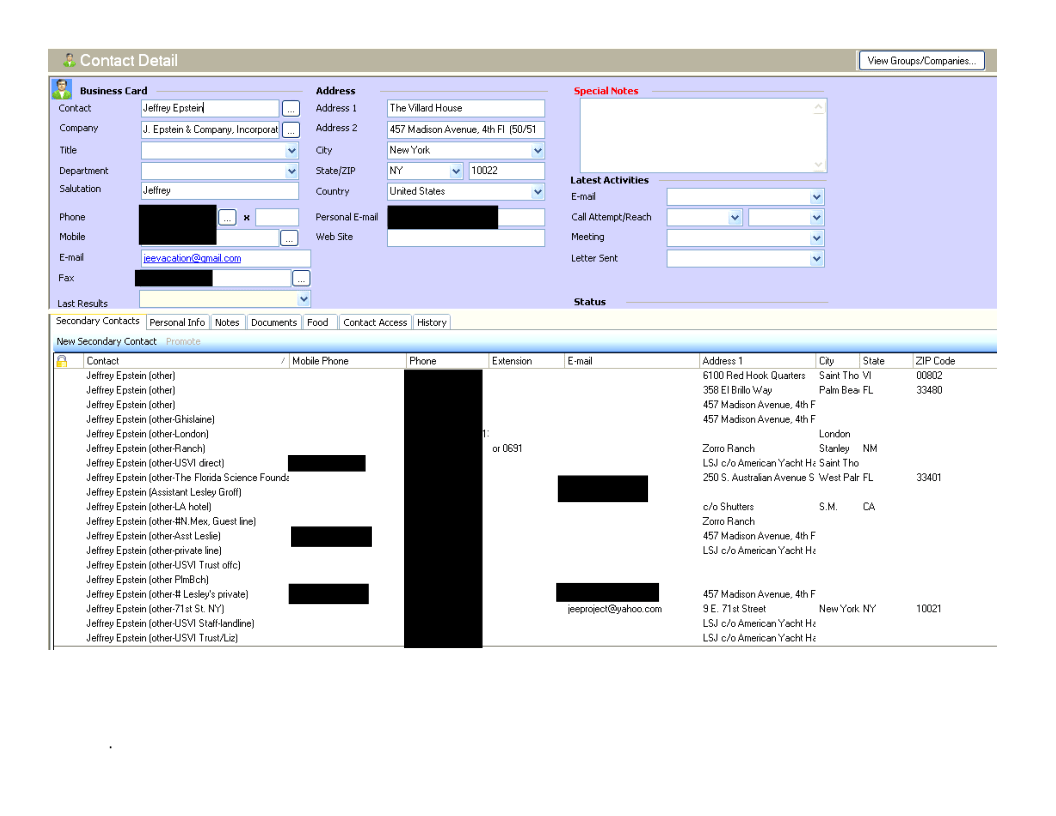Click the ellipsis button next to Company
Screen dimensions: 1056x816
click(290, 130)
